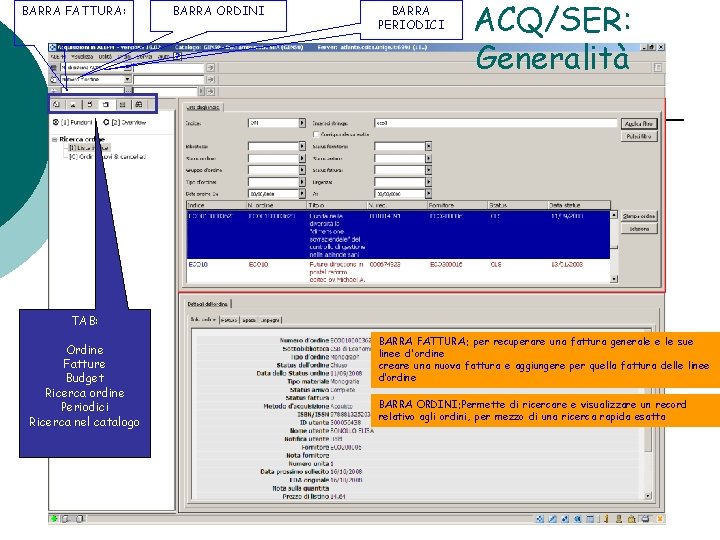Screen dimensions: 720x540
Task: Select the Ricerca ordine tab icon
Action: [x=106, y=105]
